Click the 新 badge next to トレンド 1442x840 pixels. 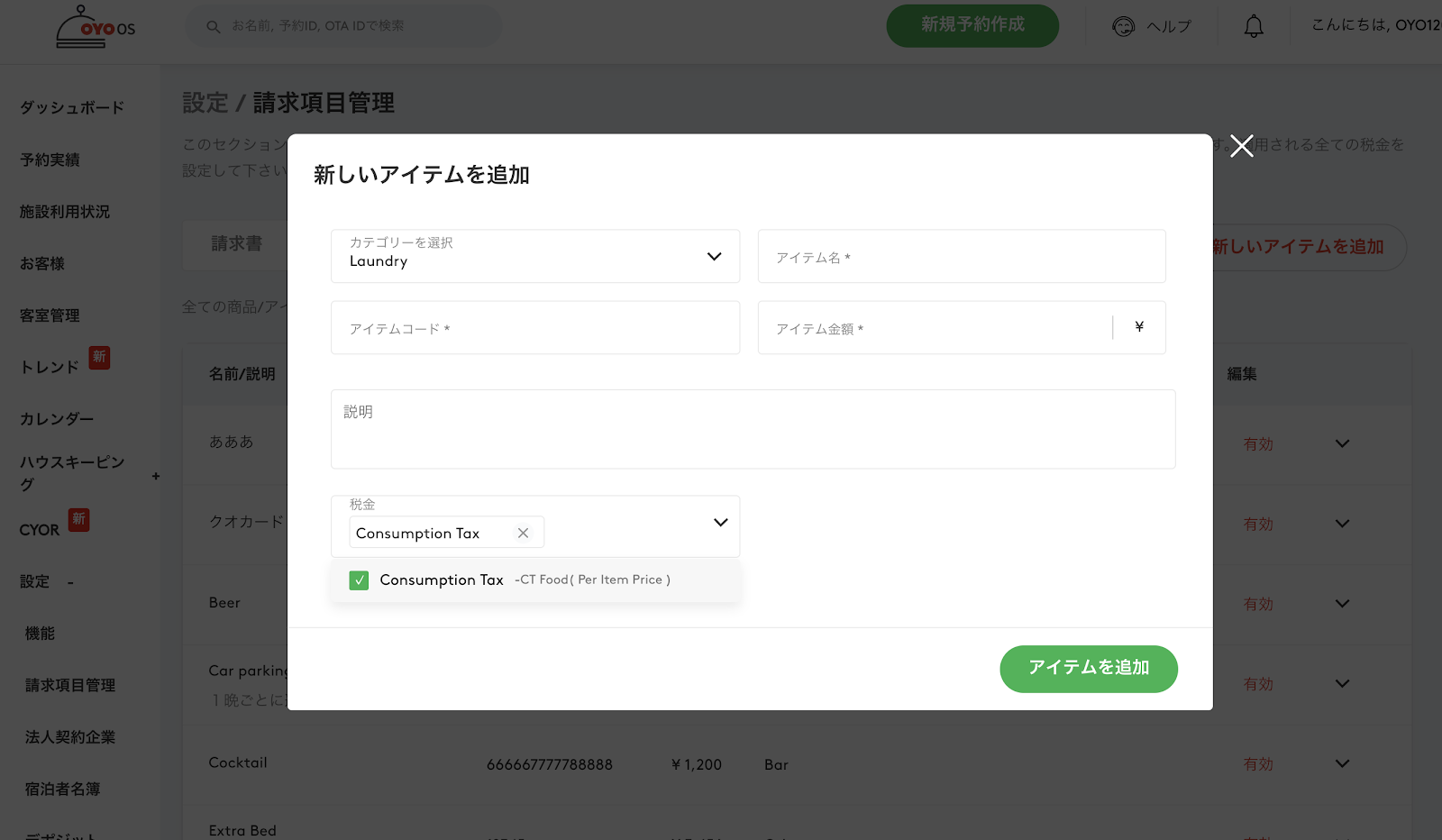tap(99, 357)
